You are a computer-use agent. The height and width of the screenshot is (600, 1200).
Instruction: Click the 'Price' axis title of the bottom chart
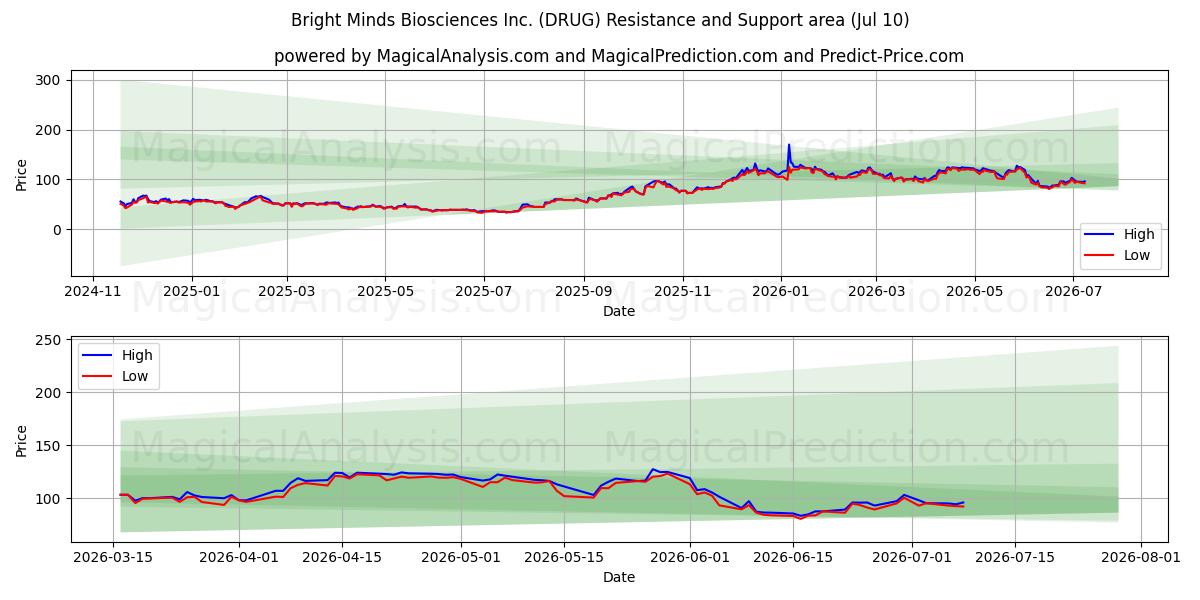pos(22,440)
